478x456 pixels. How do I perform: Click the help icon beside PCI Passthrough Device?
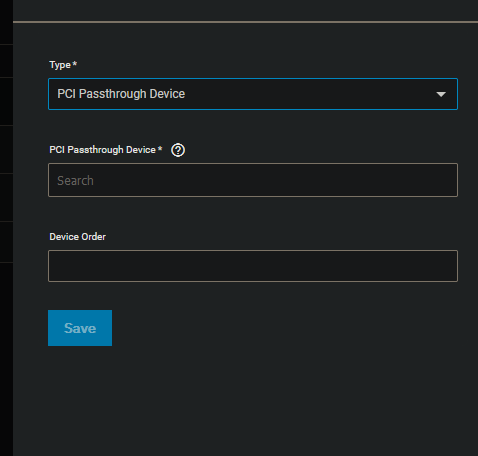178,150
